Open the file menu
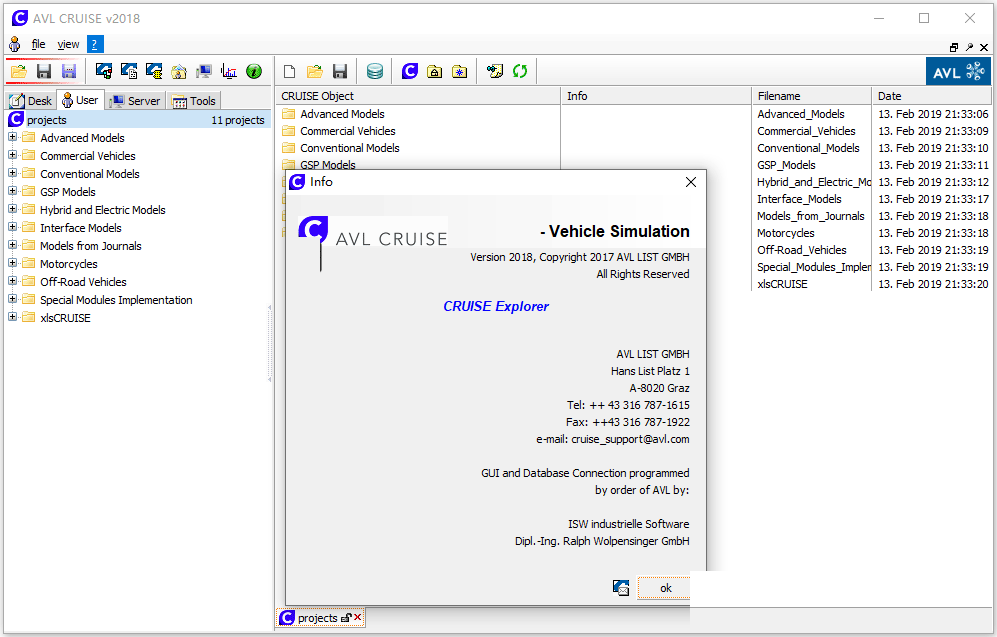The height and width of the screenshot is (637, 997). click(38, 44)
